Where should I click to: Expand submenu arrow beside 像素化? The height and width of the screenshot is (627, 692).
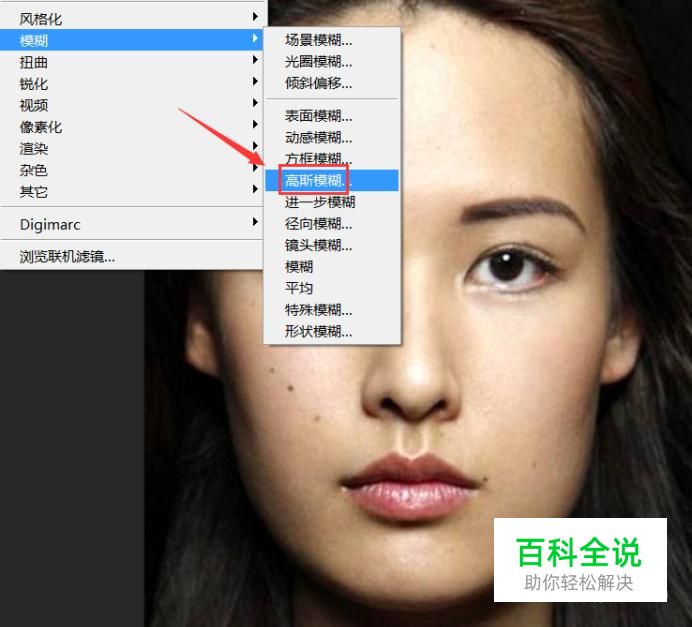point(255,124)
